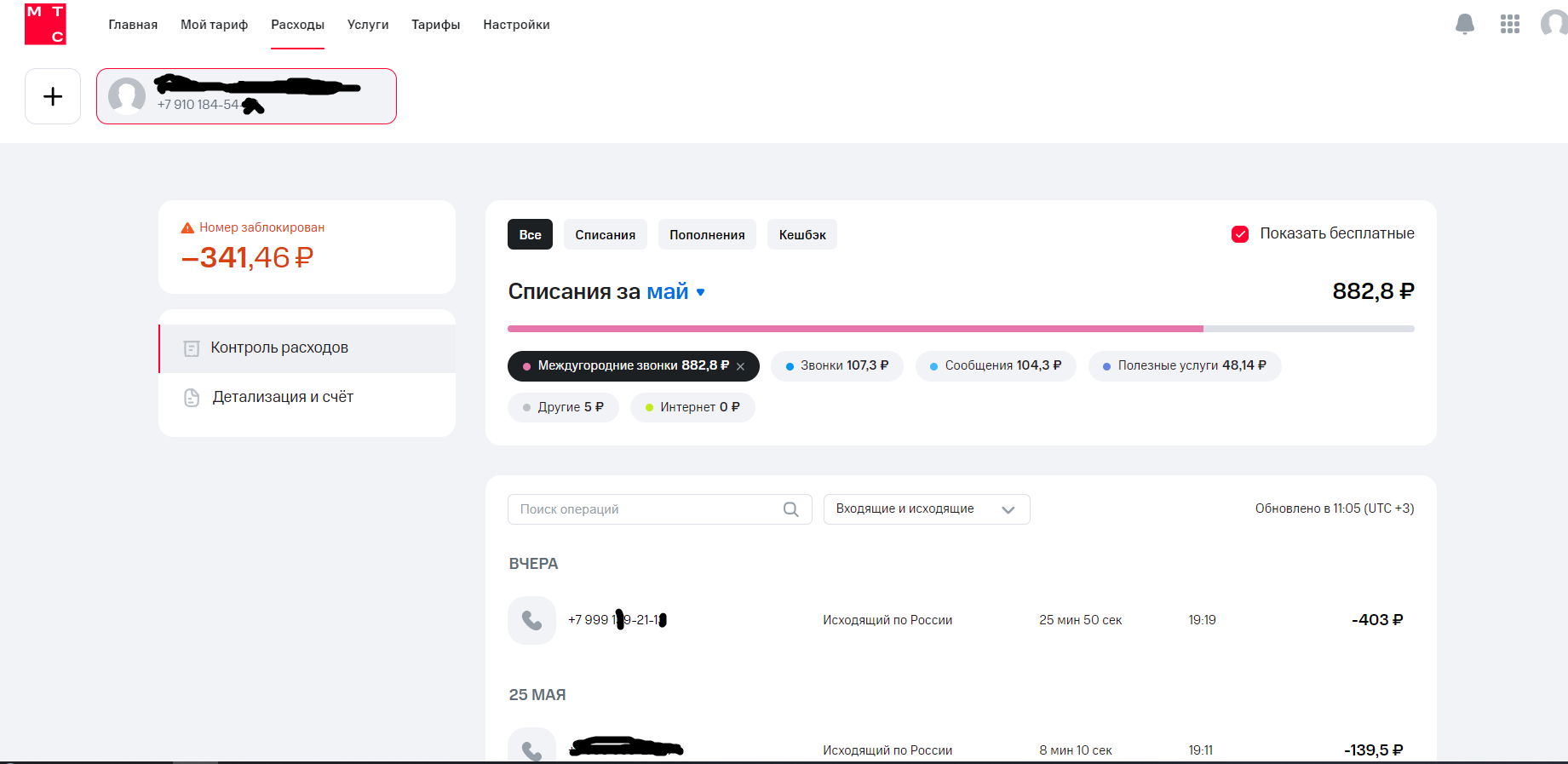This screenshot has height=764, width=1568.
Task: Select the Списания tab
Action: point(605,234)
